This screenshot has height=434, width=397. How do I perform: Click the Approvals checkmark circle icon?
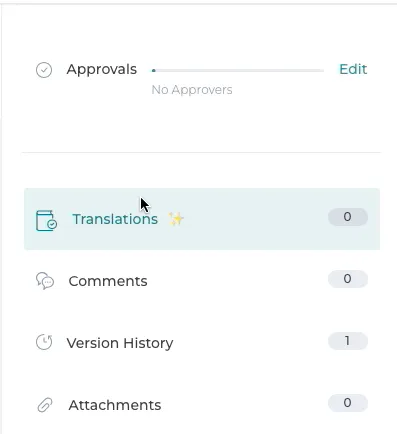[x=44, y=70]
